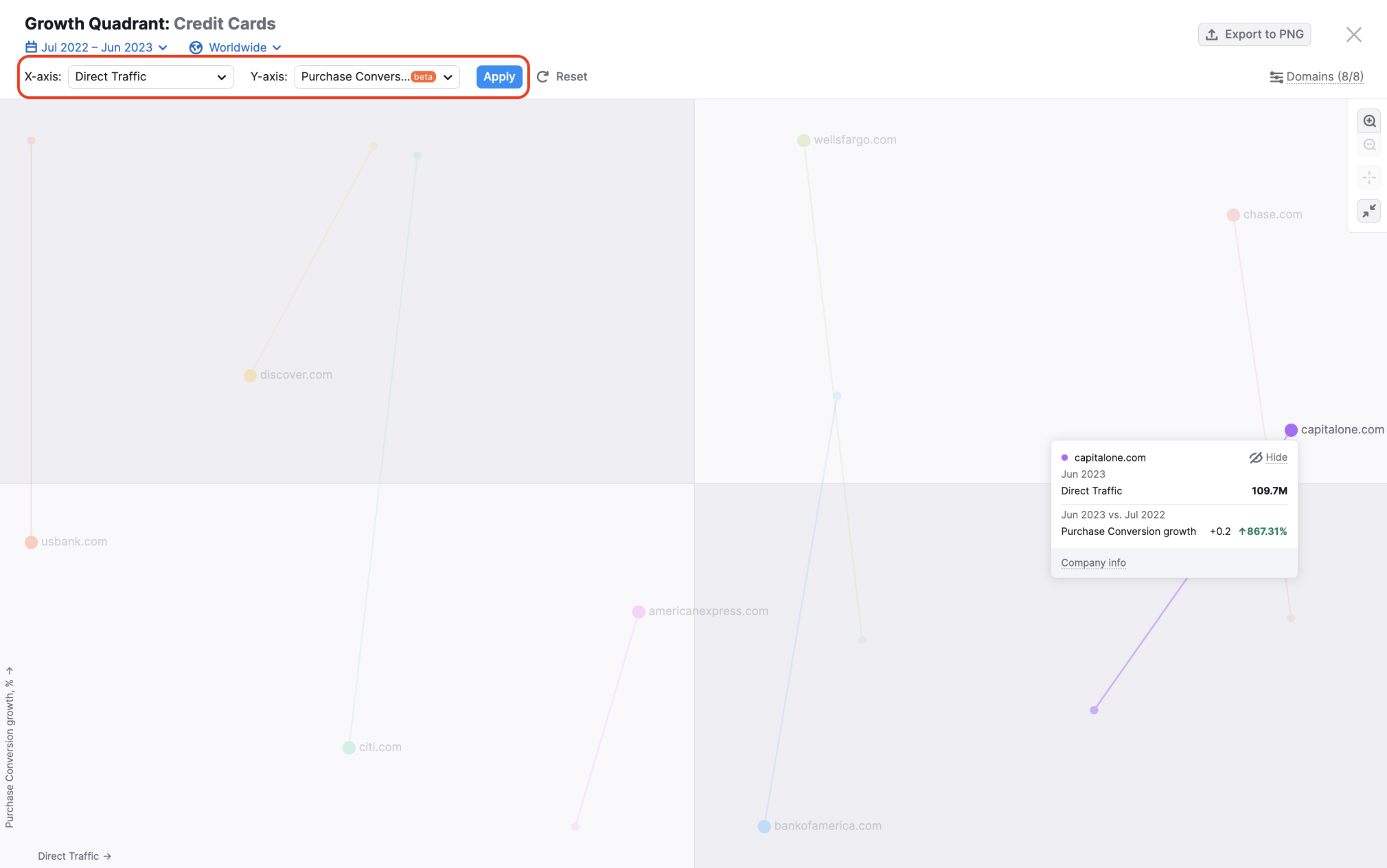Open the Y-axis Purchase Conversion dropdown
This screenshot has width=1387, height=868.
click(x=376, y=77)
